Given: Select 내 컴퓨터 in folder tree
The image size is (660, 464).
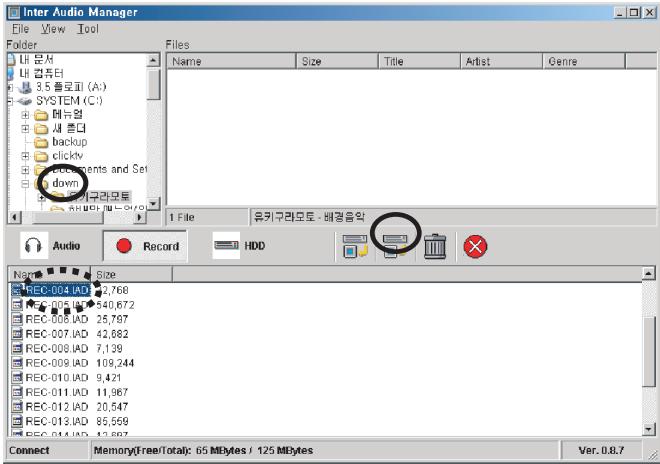Looking at the screenshot, I should pos(41,73).
